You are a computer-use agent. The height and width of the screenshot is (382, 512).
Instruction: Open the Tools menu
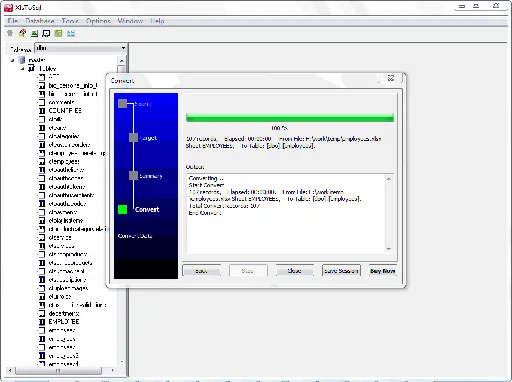tap(70, 21)
